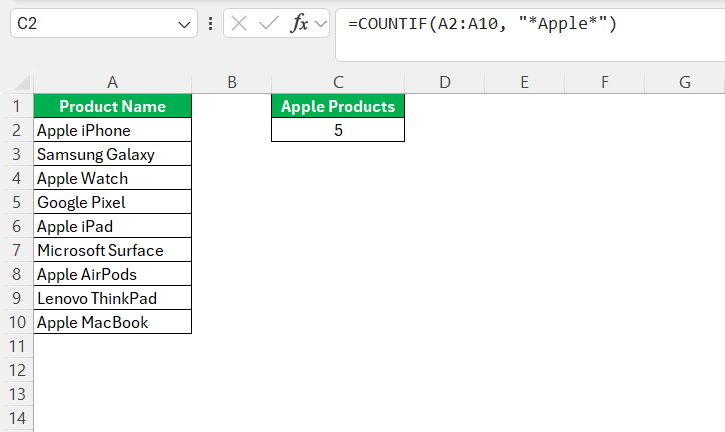Select row 13 header

coord(17,395)
